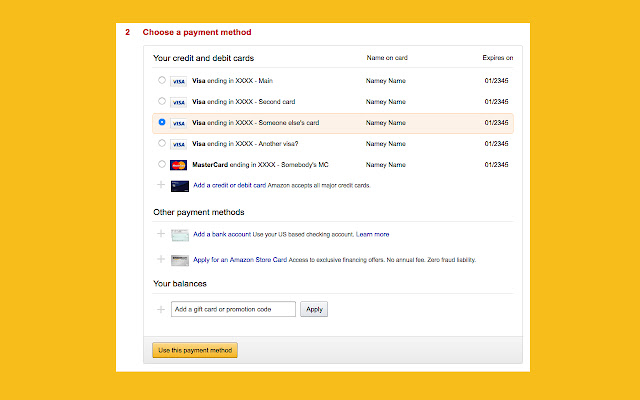
Task: Open Apply for an Amazon Store Card link
Action: (x=240, y=260)
